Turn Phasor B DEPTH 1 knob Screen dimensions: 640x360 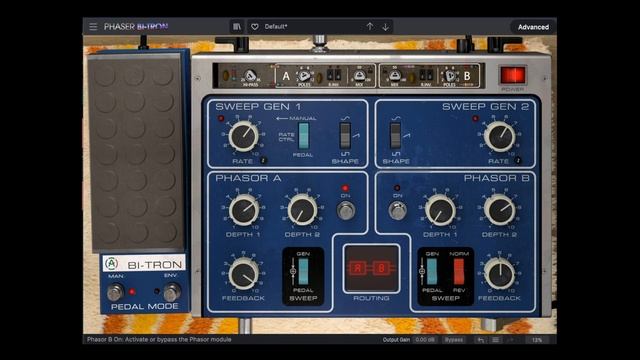[x=440, y=210]
